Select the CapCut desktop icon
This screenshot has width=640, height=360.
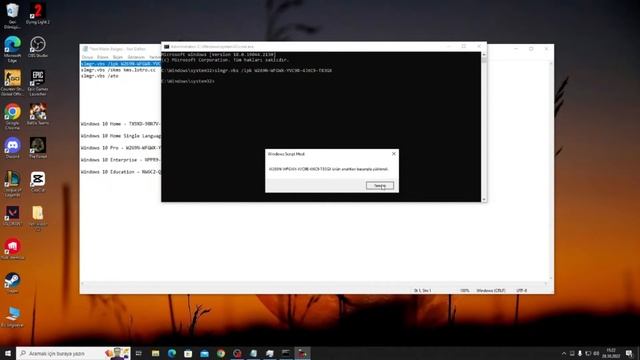pyautogui.click(x=38, y=182)
